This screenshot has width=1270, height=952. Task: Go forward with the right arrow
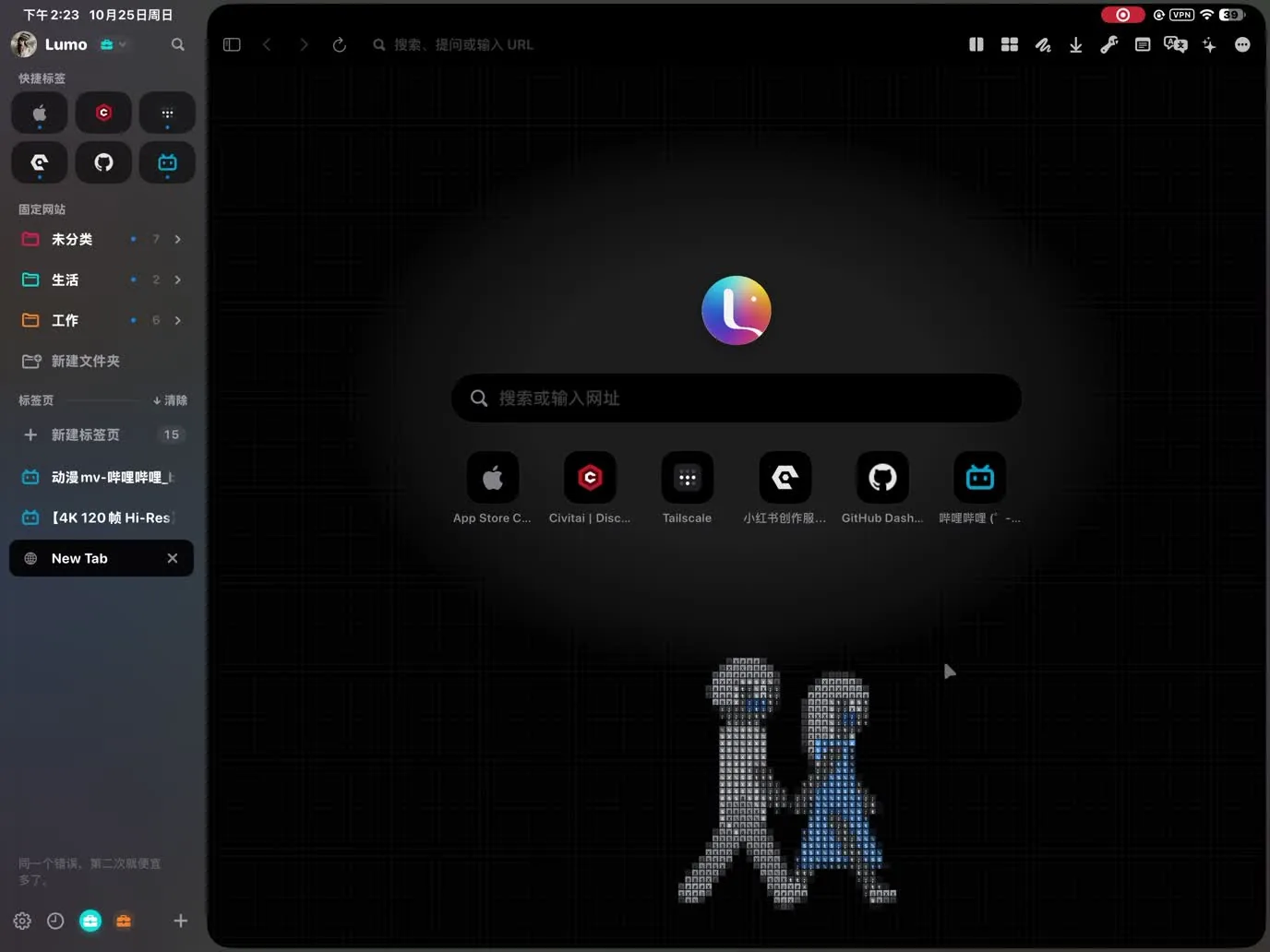coord(304,44)
